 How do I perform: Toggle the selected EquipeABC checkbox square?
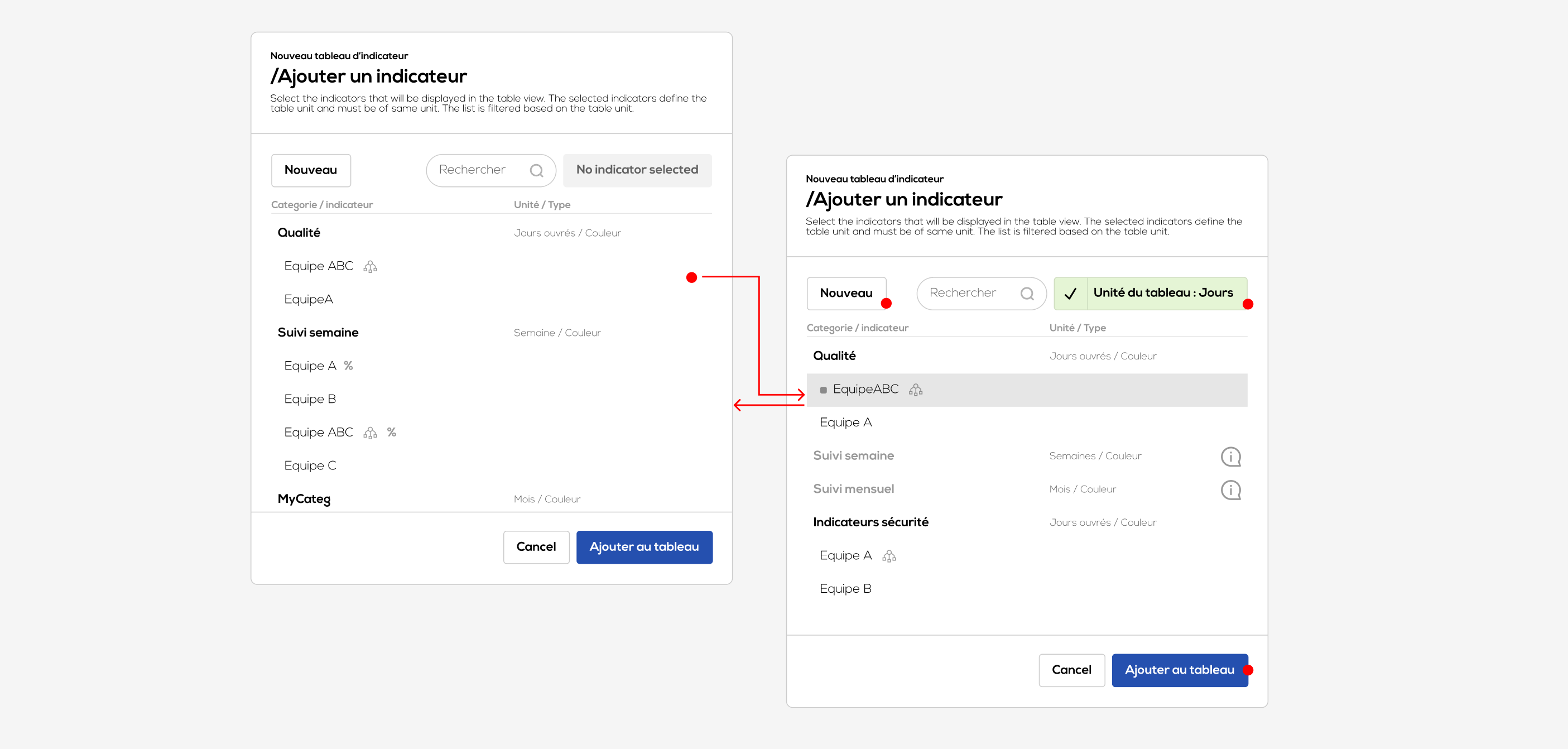pos(823,390)
